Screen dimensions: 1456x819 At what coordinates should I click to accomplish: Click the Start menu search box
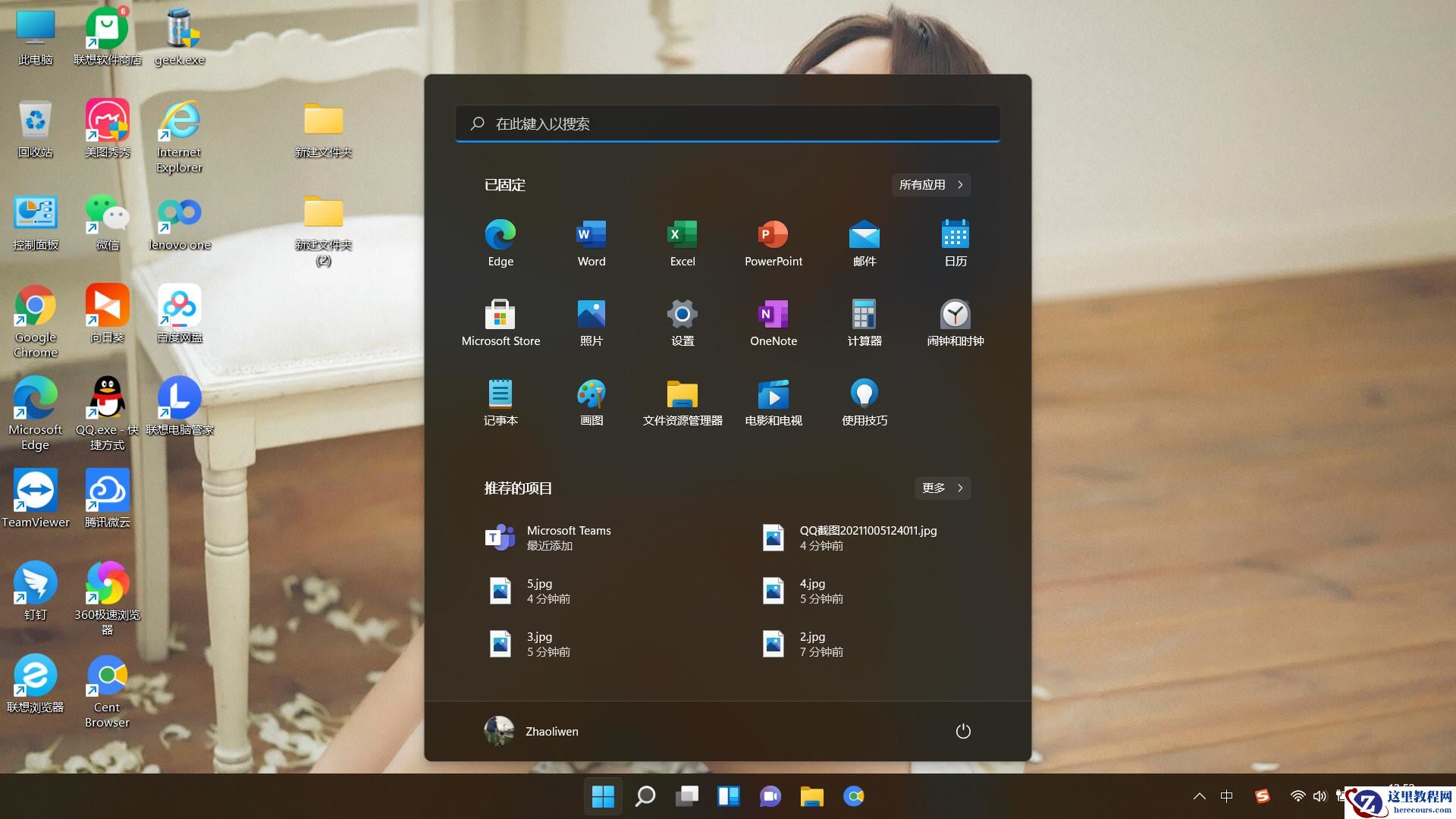(726, 124)
